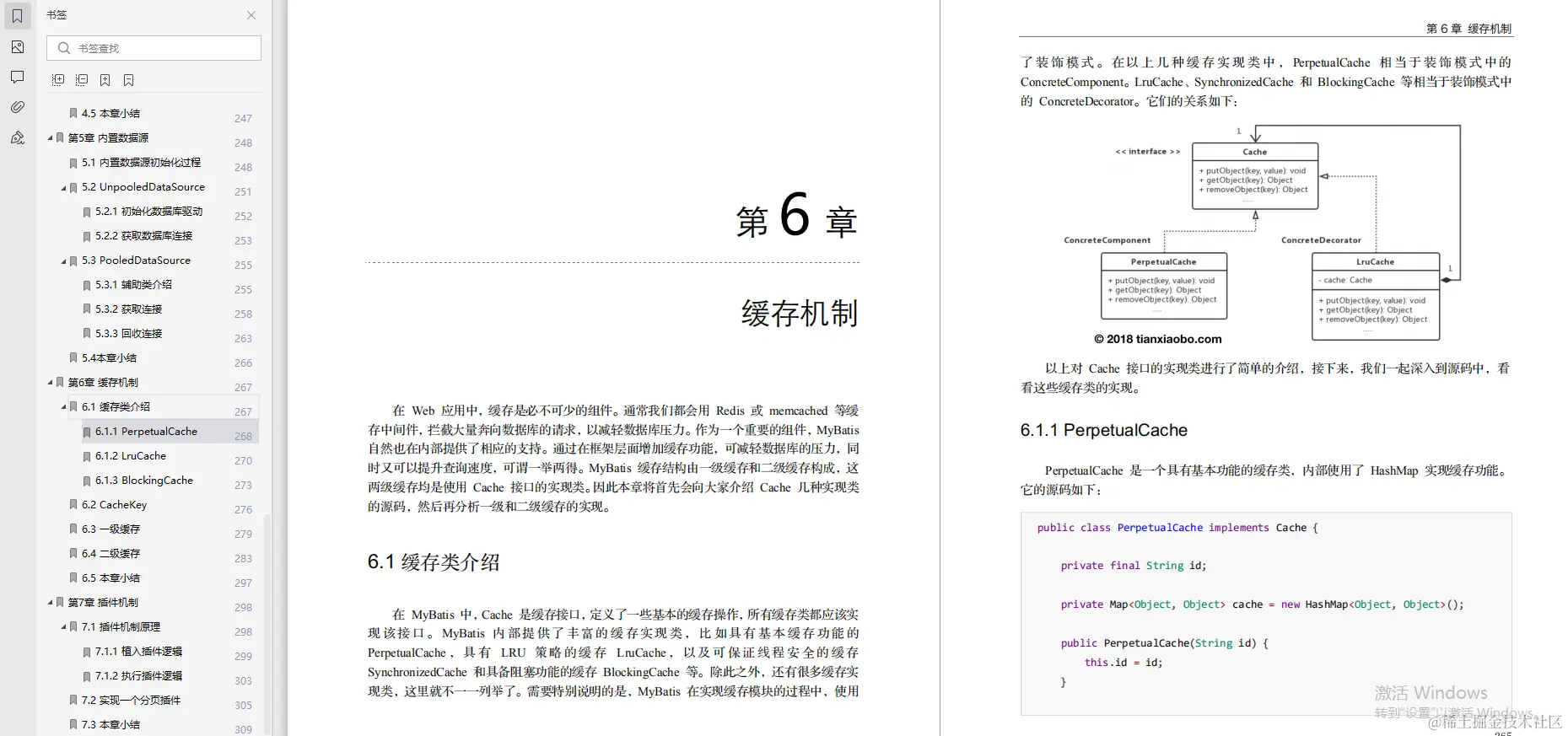Click page header 第 6 章 缓存机制
The height and width of the screenshot is (736, 1568).
1468,29
